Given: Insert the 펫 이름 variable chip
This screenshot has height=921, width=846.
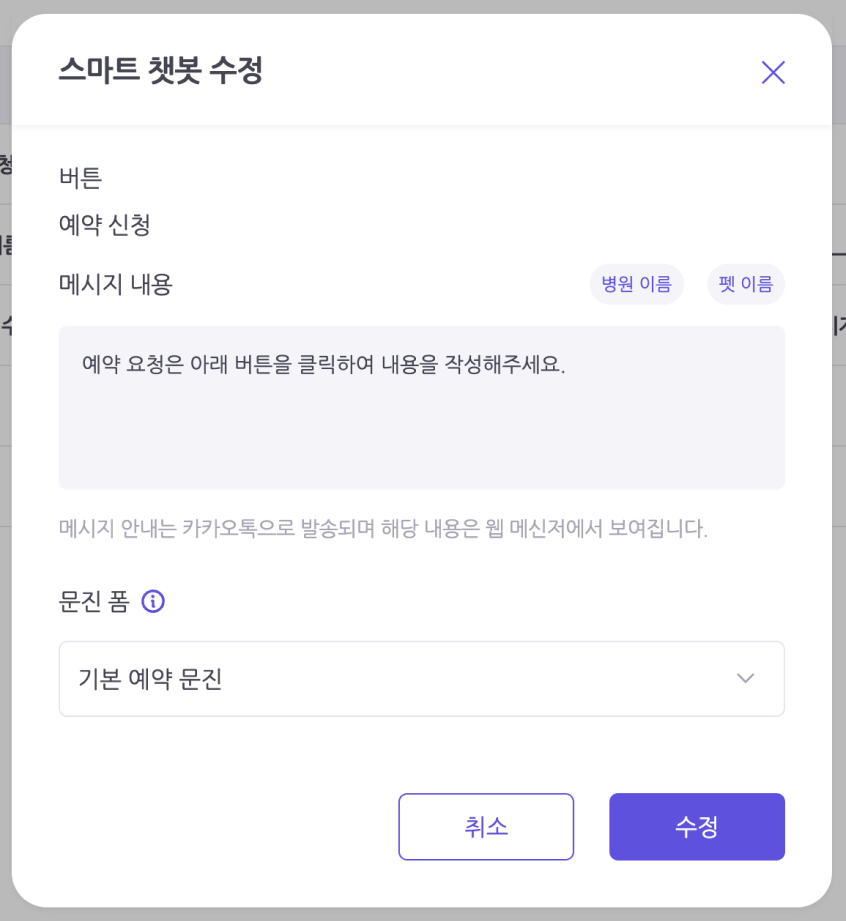Looking at the screenshot, I should click(746, 284).
